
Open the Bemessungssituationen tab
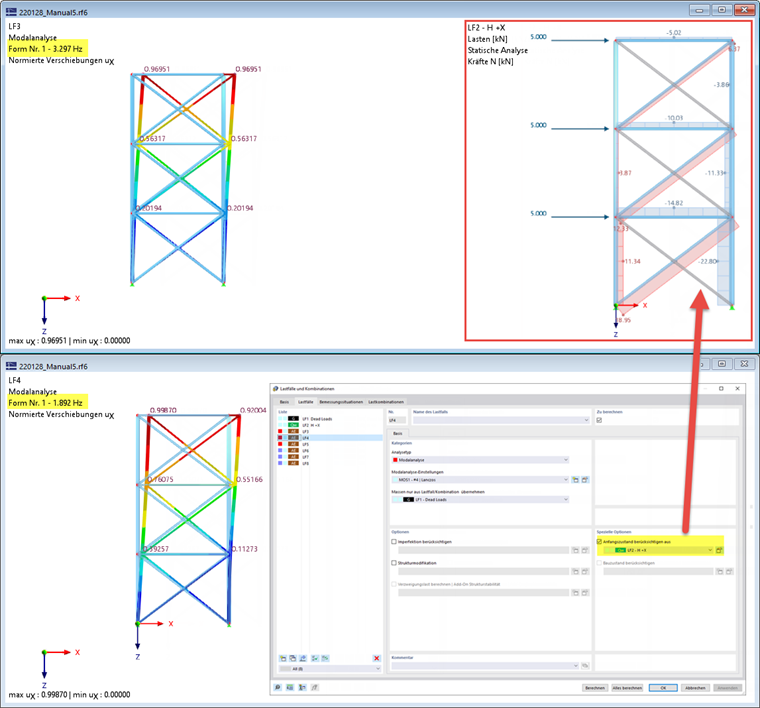(341, 402)
